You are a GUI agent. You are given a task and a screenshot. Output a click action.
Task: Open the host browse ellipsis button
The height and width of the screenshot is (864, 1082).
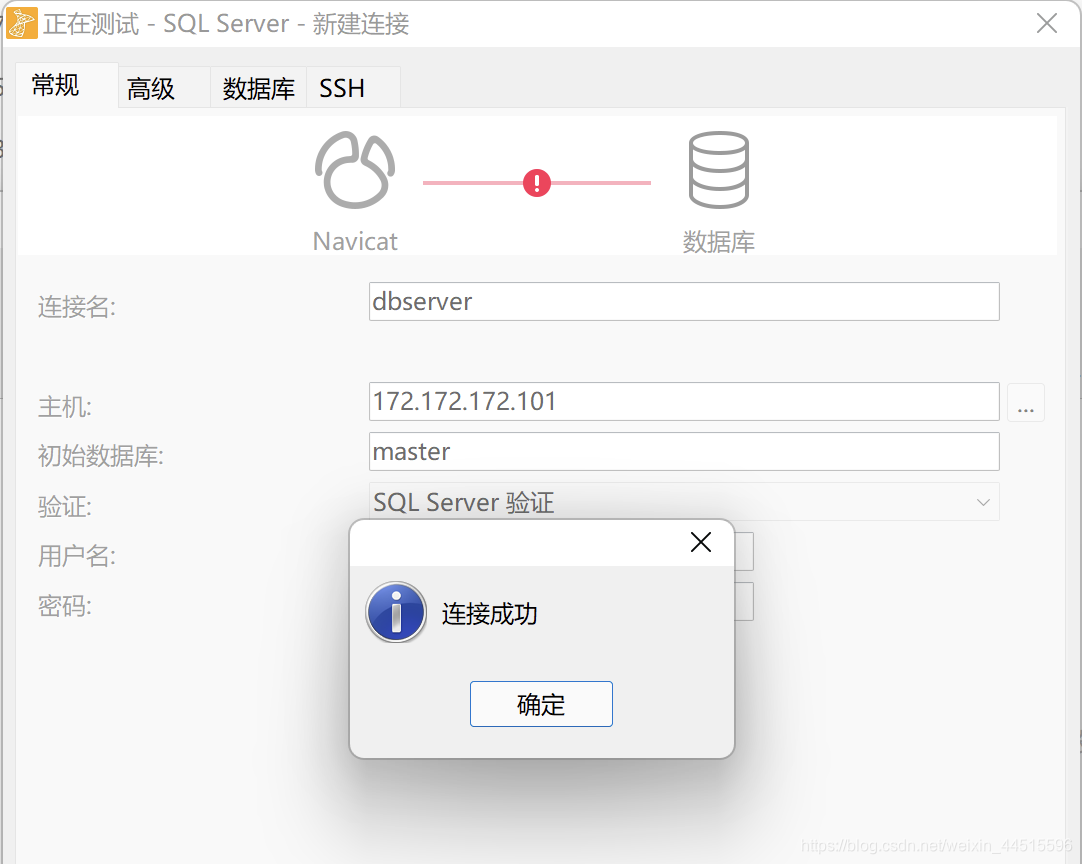[1026, 401]
